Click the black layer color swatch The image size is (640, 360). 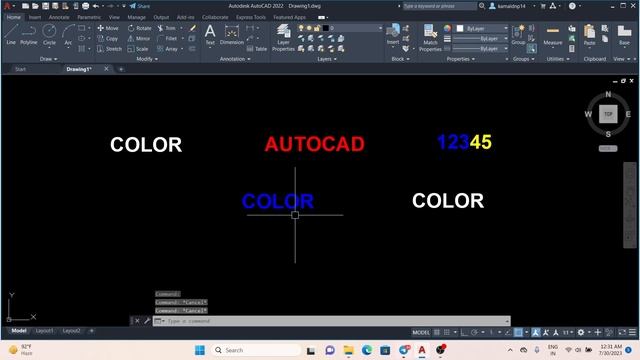pyautogui.click(x=325, y=28)
